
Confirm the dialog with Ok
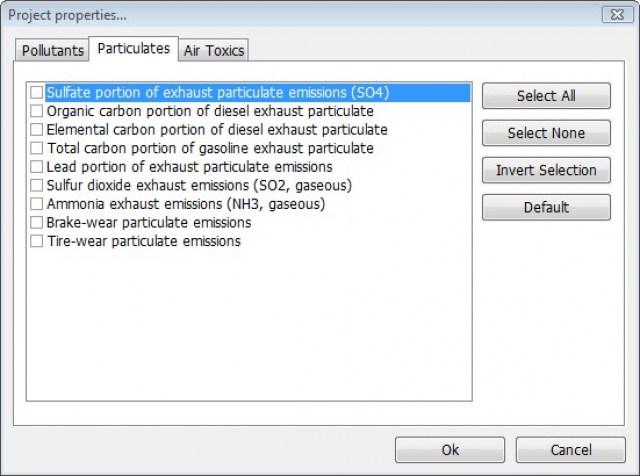click(x=450, y=450)
